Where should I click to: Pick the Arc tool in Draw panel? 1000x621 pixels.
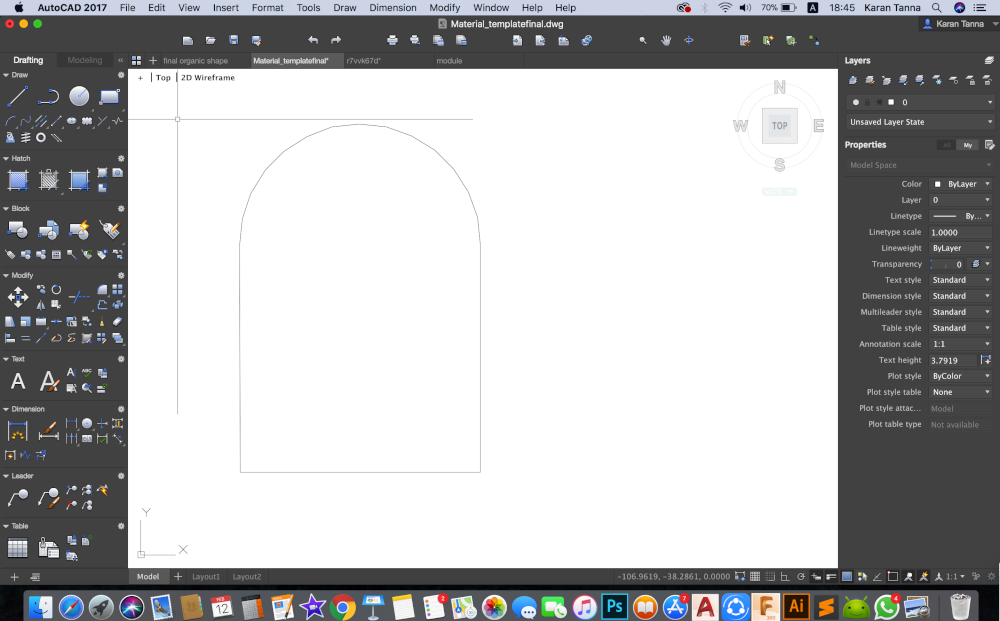[10, 121]
